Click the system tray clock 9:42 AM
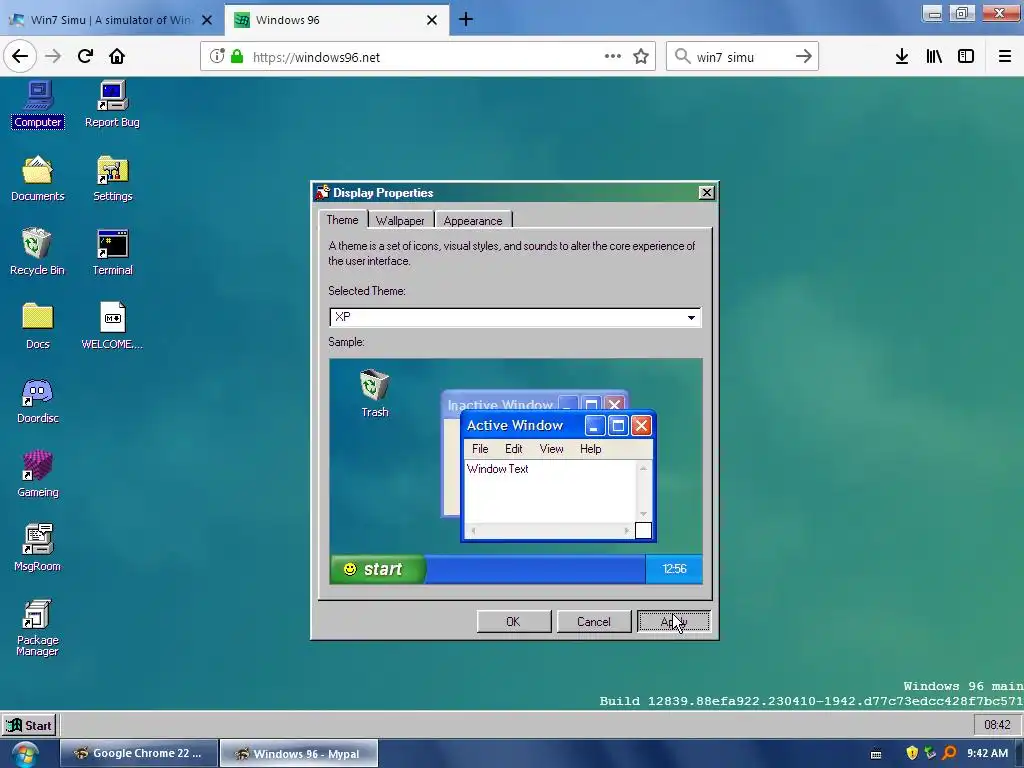The width and height of the screenshot is (1024, 768). 987,754
